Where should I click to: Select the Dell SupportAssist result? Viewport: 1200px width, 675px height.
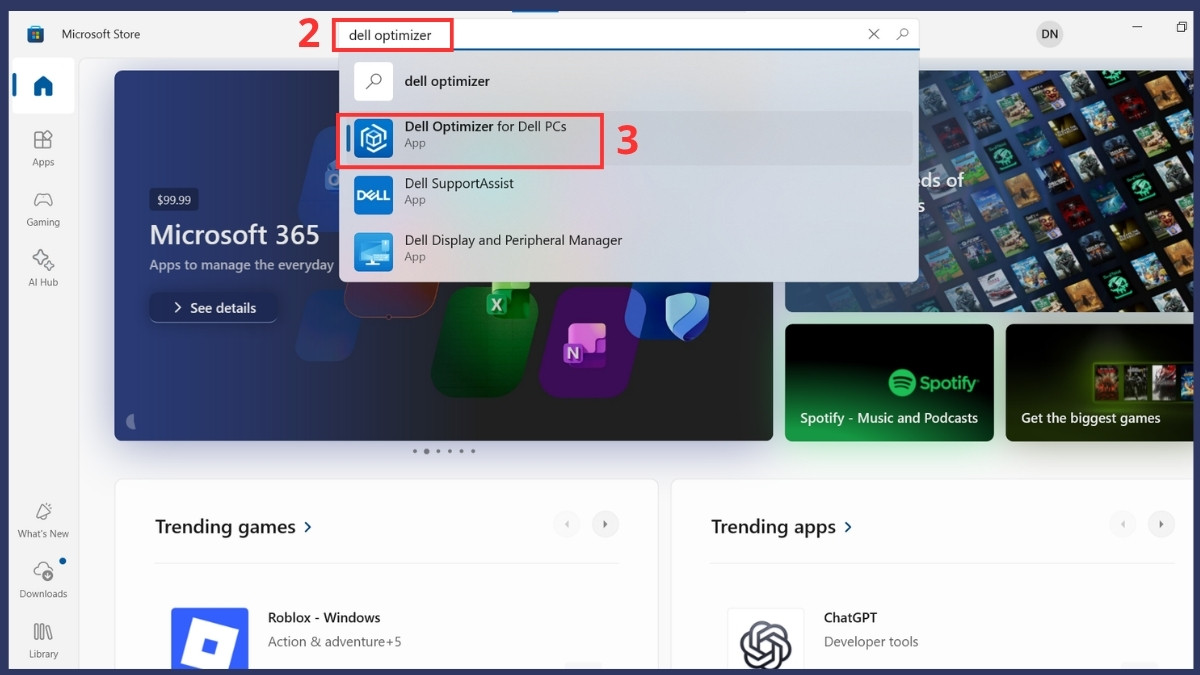(629, 195)
